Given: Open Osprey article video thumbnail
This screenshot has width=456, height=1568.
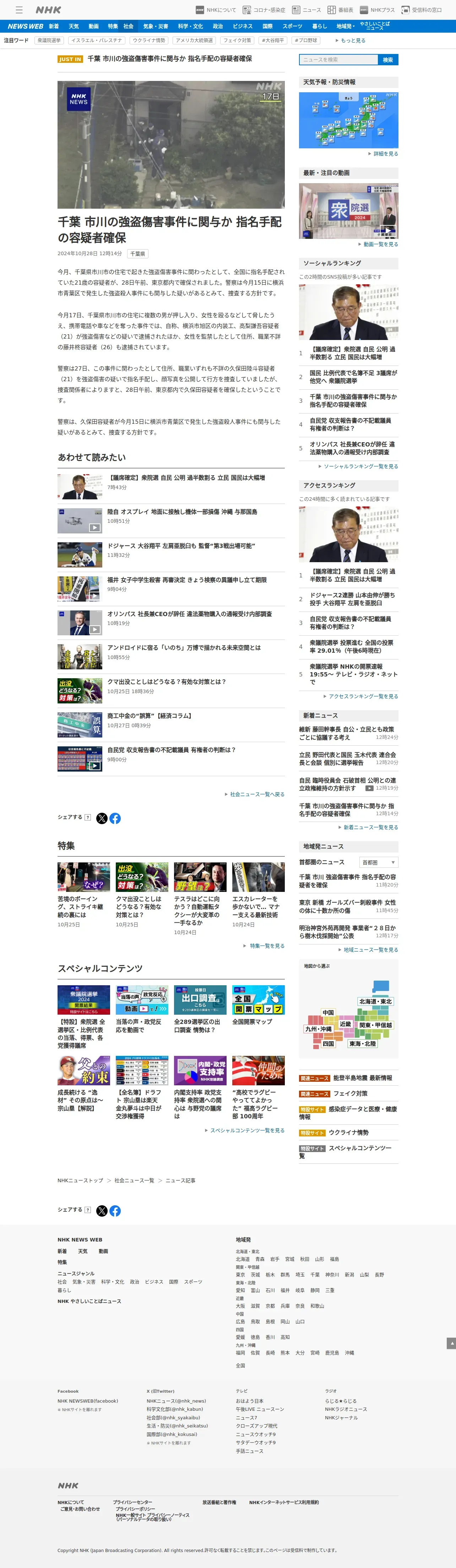Looking at the screenshot, I should coord(80,521).
